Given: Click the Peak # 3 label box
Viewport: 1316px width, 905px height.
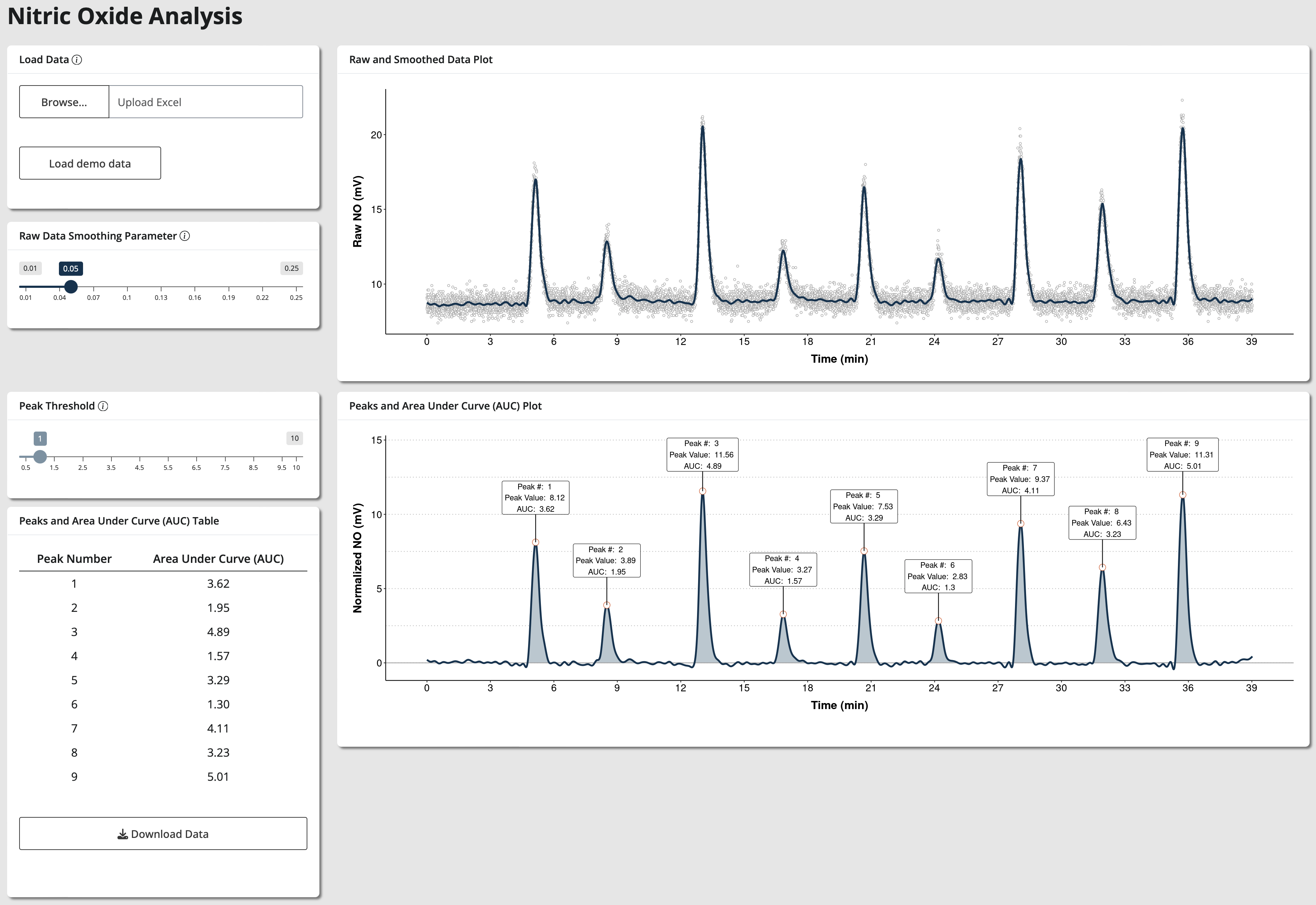Looking at the screenshot, I should (702, 455).
